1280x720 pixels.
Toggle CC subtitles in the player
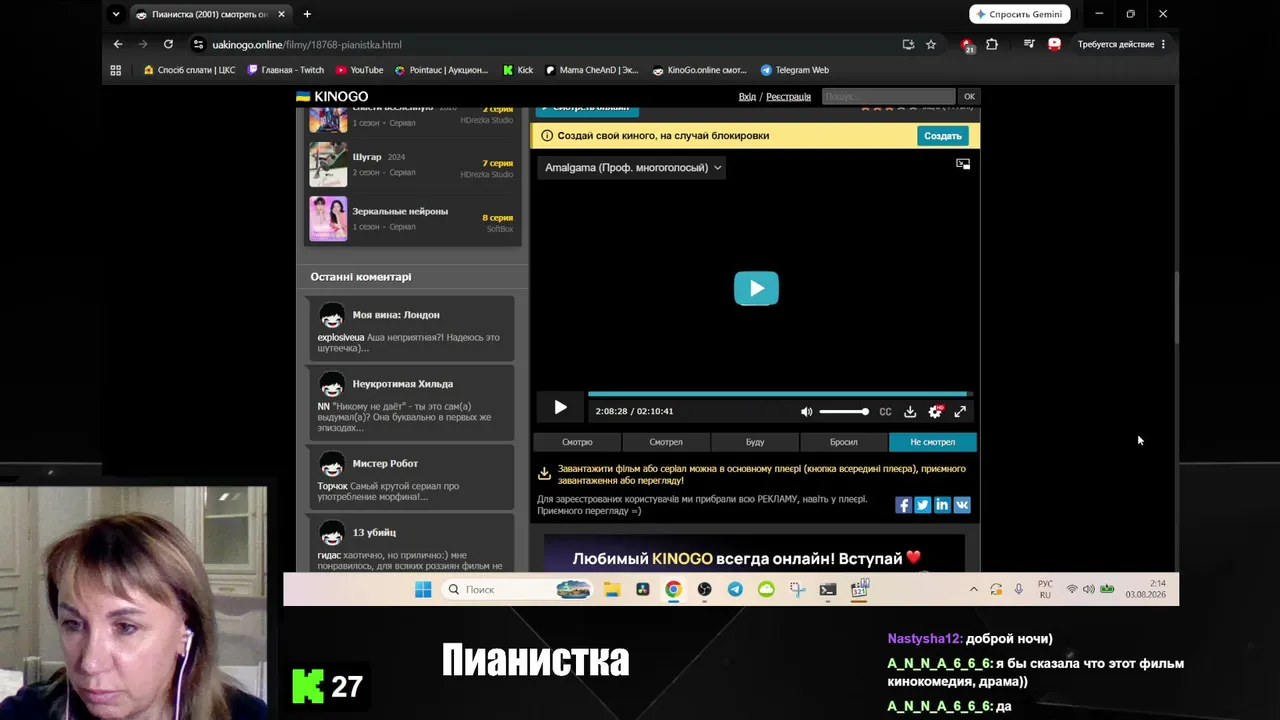tap(885, 411)
